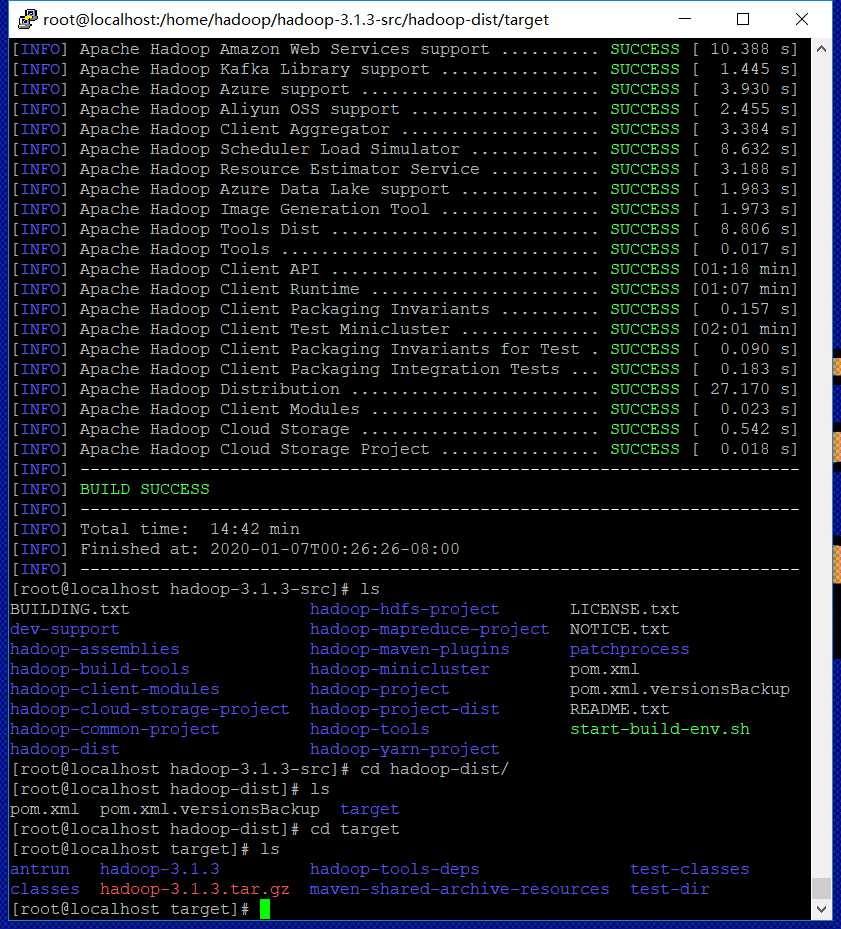Click the BUILD SUCCESS text

click(x=145, y=489)
